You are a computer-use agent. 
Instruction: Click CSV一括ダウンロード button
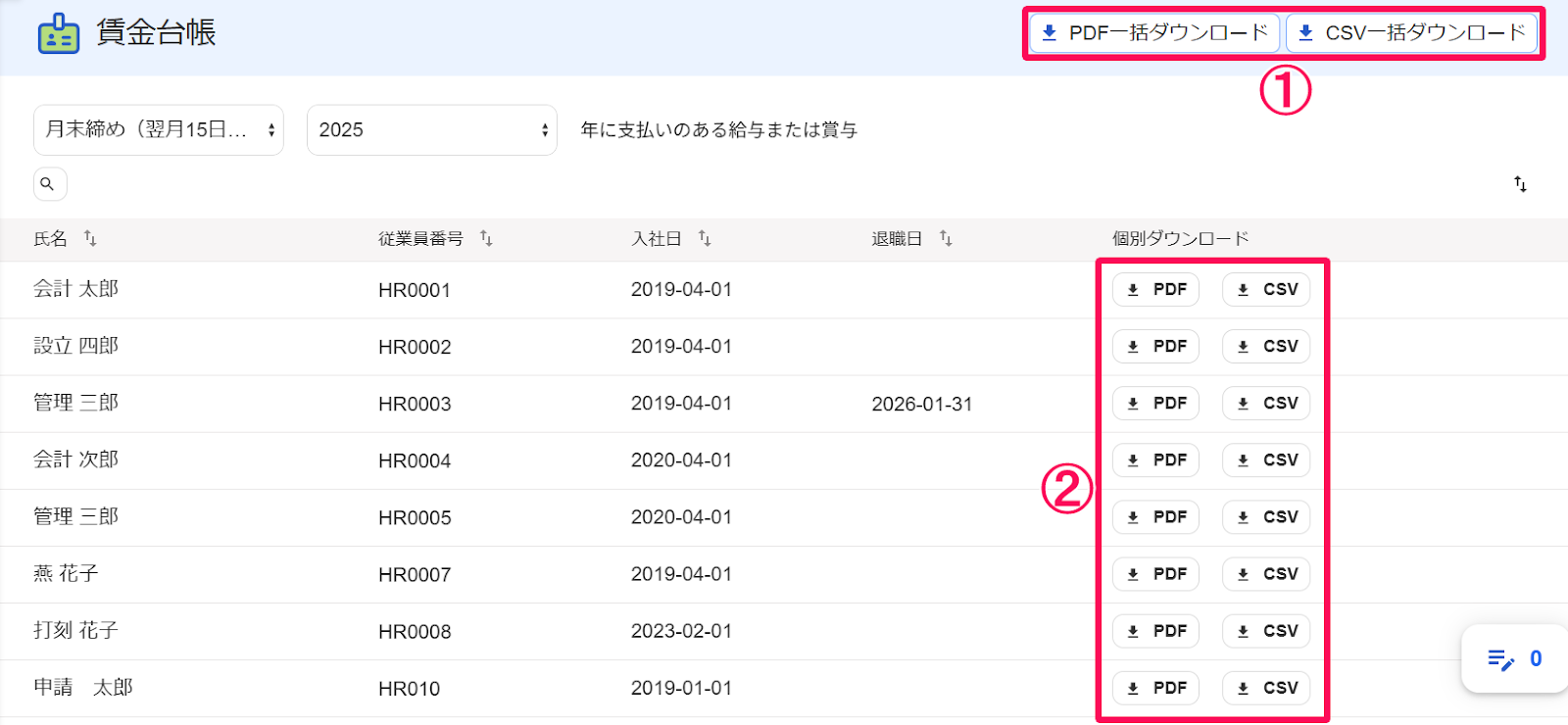pyautogui.click(x=1411, y=33)
